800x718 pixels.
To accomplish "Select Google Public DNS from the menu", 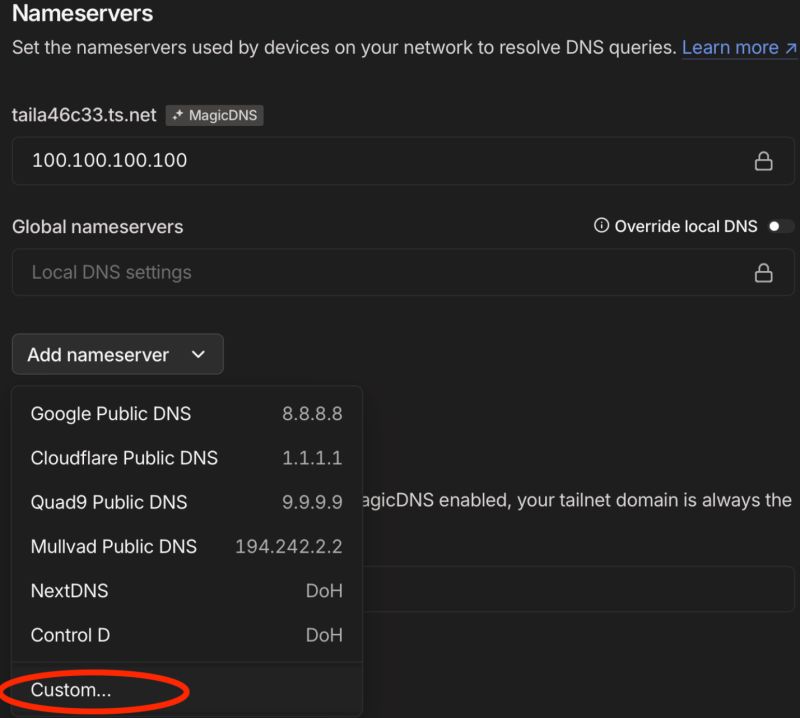I will click(110, 414).
